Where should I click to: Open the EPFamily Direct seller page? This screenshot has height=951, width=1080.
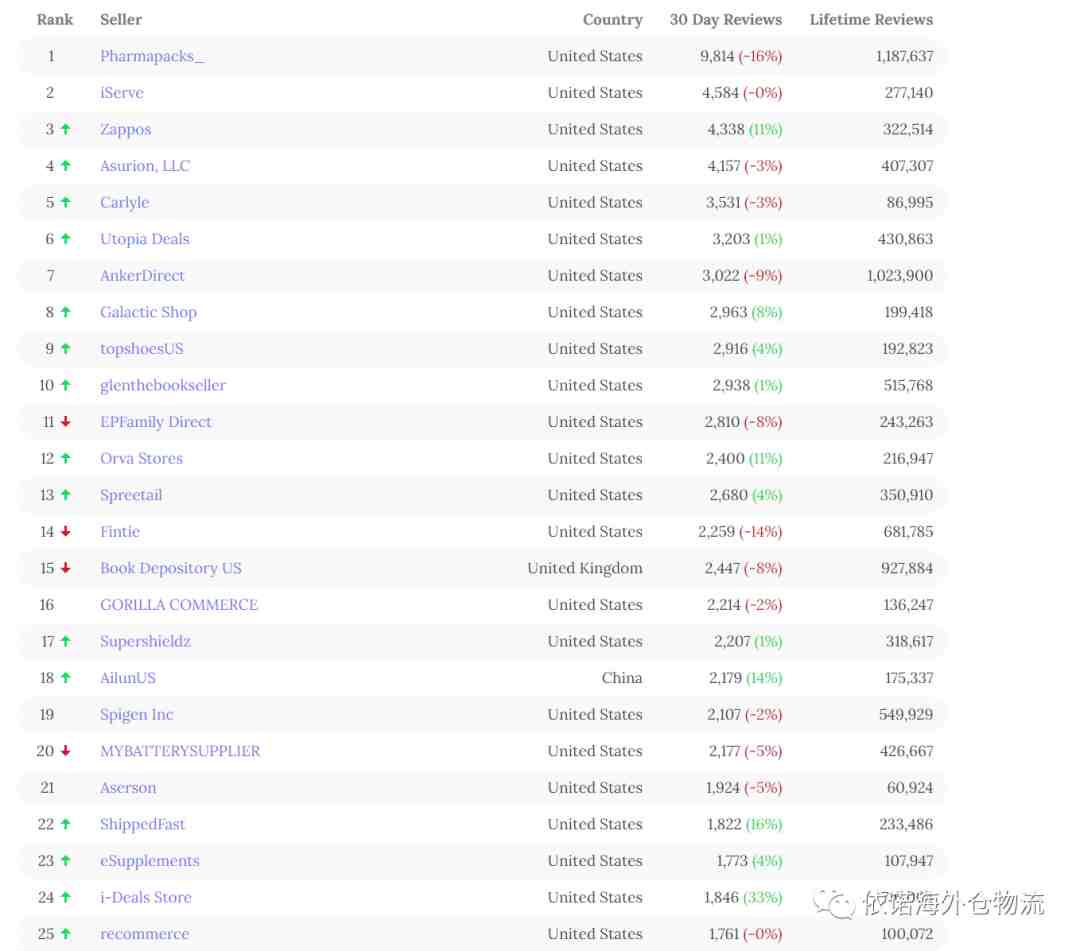point(156,421)
